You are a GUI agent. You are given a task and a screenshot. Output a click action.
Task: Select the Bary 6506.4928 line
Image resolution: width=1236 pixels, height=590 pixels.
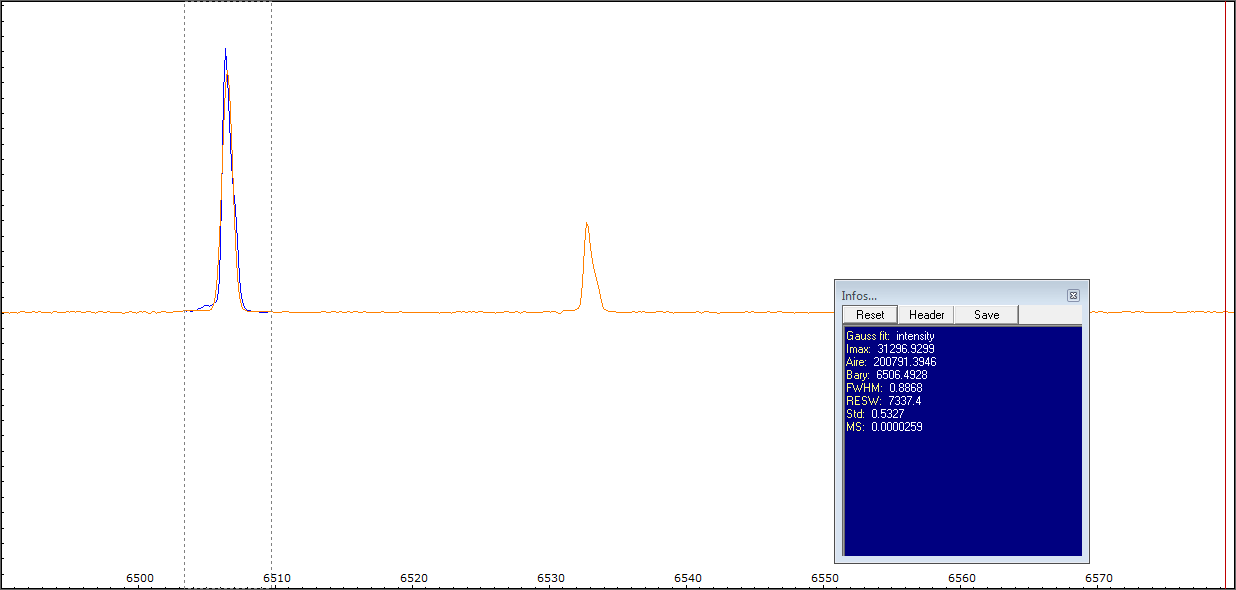click(x=886, y=375)
